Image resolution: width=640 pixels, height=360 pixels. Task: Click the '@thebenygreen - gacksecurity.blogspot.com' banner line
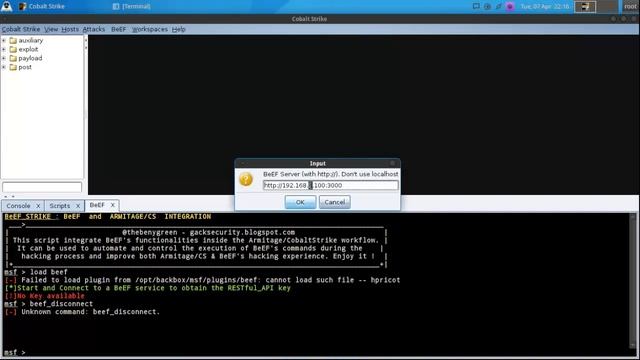(208, 232)
